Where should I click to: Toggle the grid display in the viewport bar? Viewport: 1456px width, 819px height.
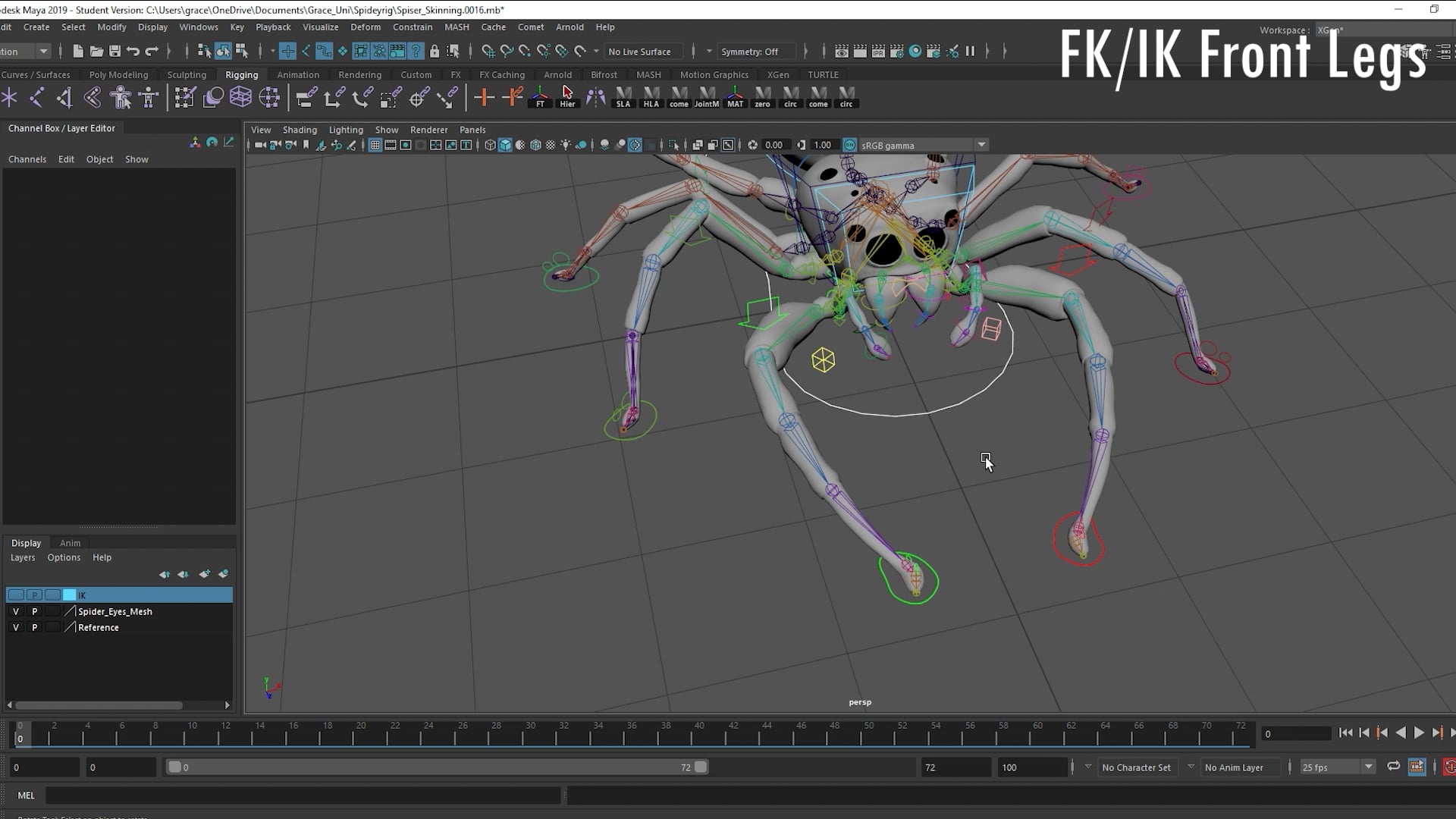coord(375,145)
